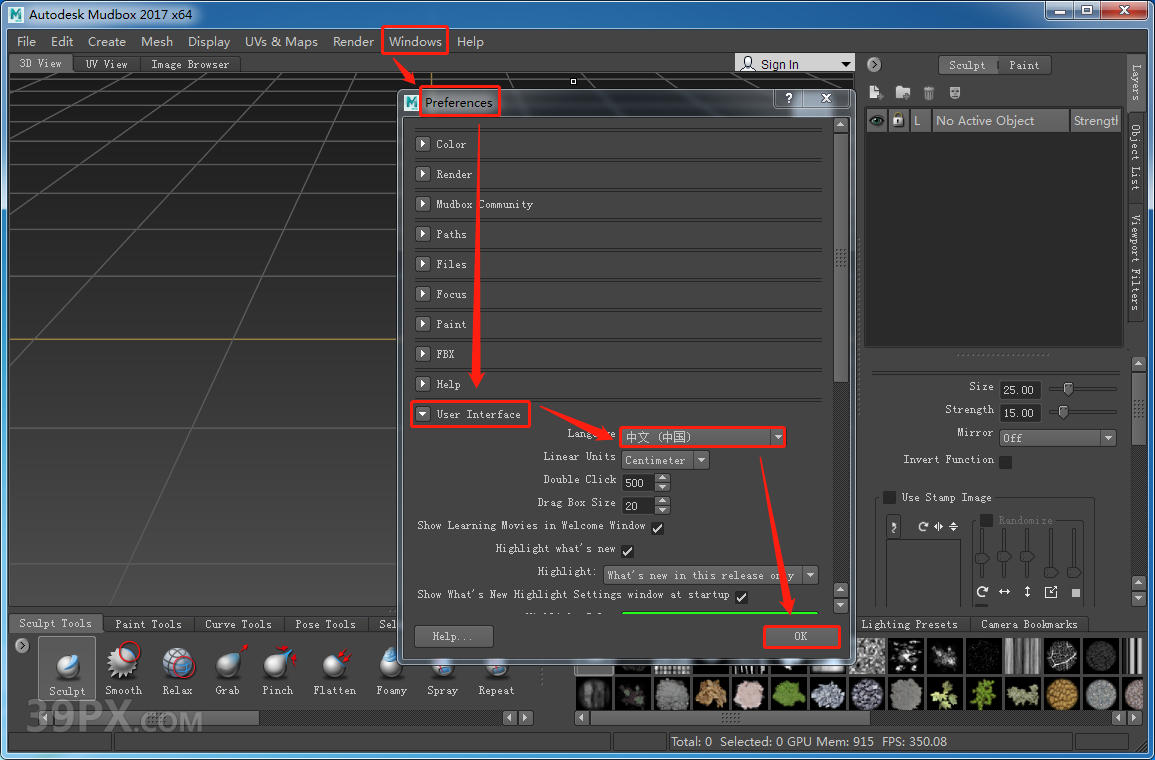Toggle layer visibility eye next to No Active Object
The height and width of the screenshot is (760, 1155).
tap(875, 120)
